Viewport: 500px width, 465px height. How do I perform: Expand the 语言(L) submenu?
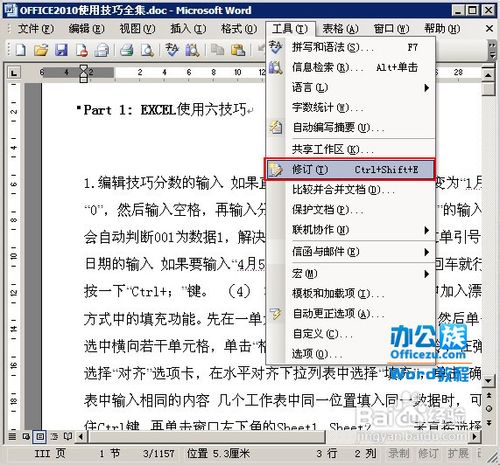(x=351, y=88)
